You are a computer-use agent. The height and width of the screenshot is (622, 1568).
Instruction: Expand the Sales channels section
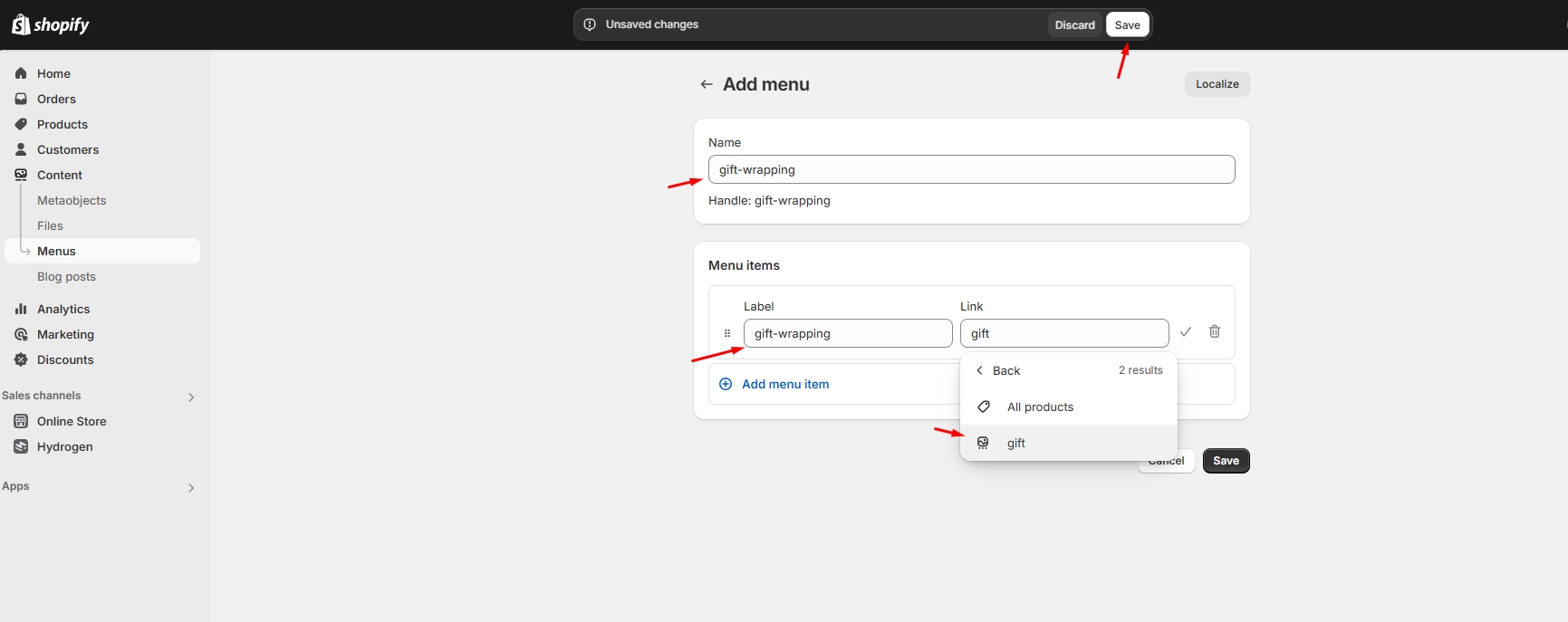191,397
